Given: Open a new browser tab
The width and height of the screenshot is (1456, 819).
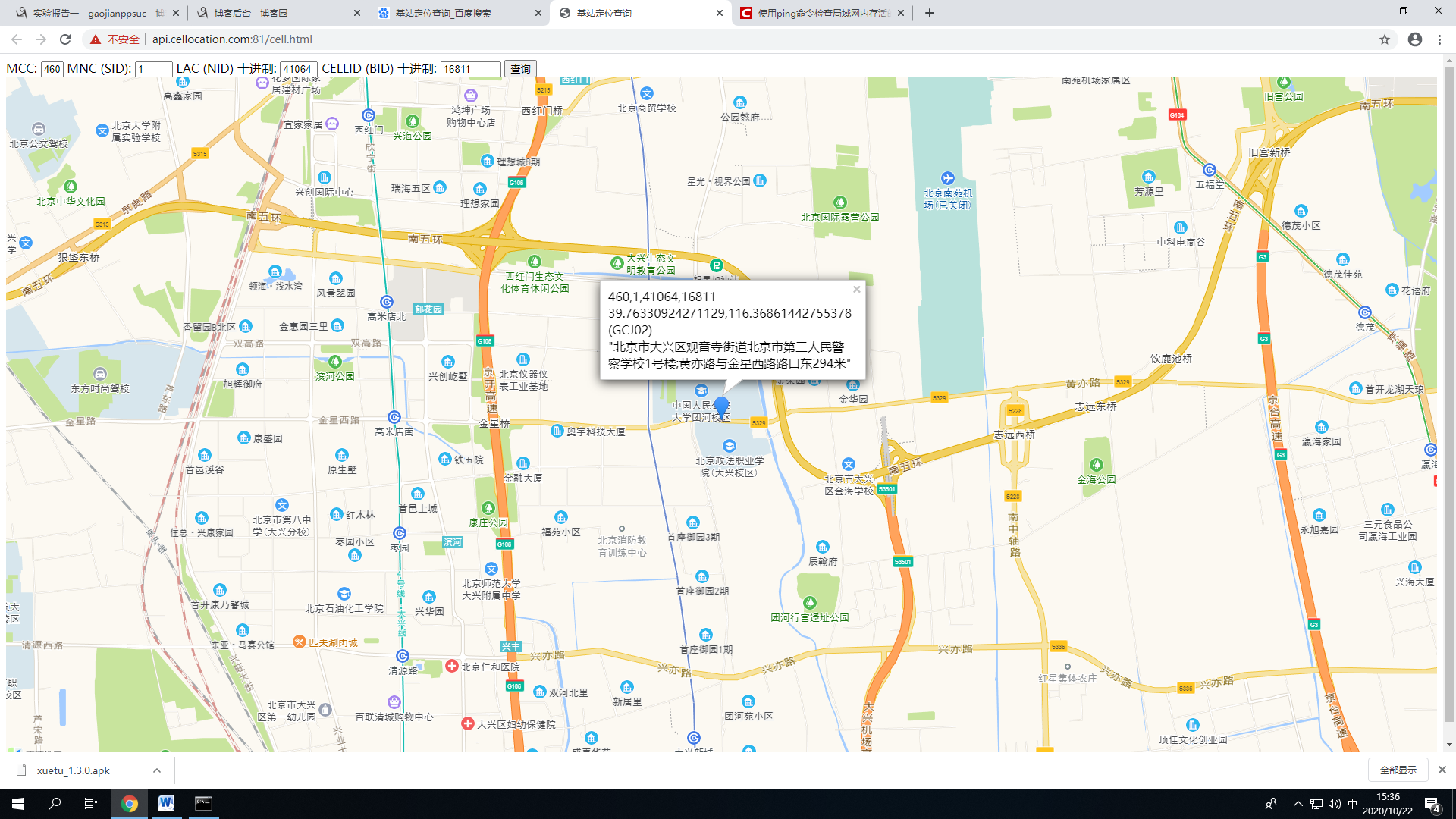Looking at the screenshot, I should pyautogui.click(x=930, y=13).
